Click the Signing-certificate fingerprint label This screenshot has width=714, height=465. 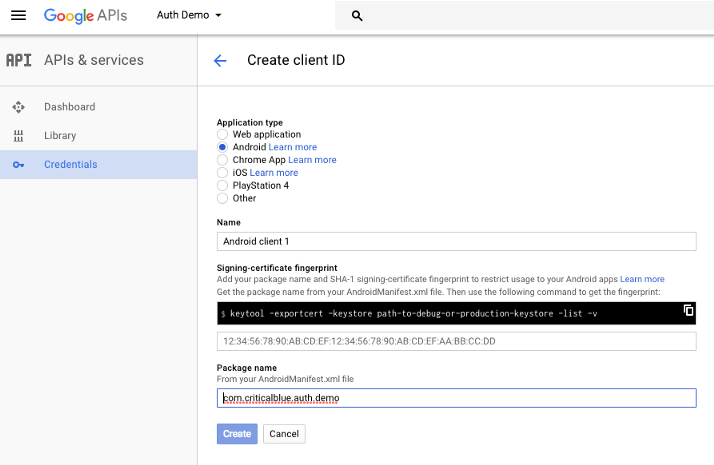277,268
